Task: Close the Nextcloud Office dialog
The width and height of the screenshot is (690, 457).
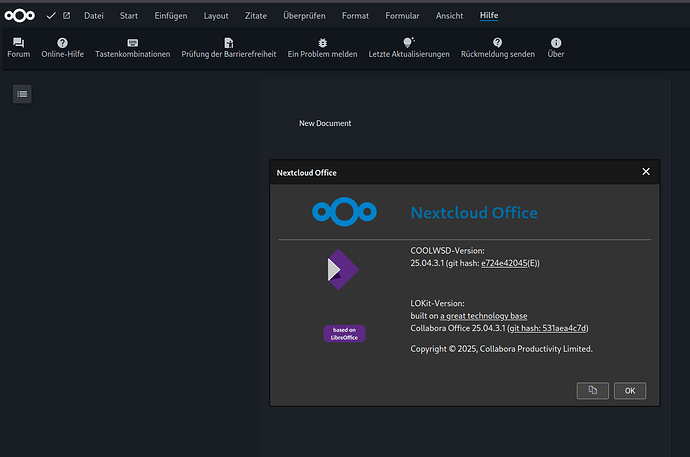Action: [646, 172]
